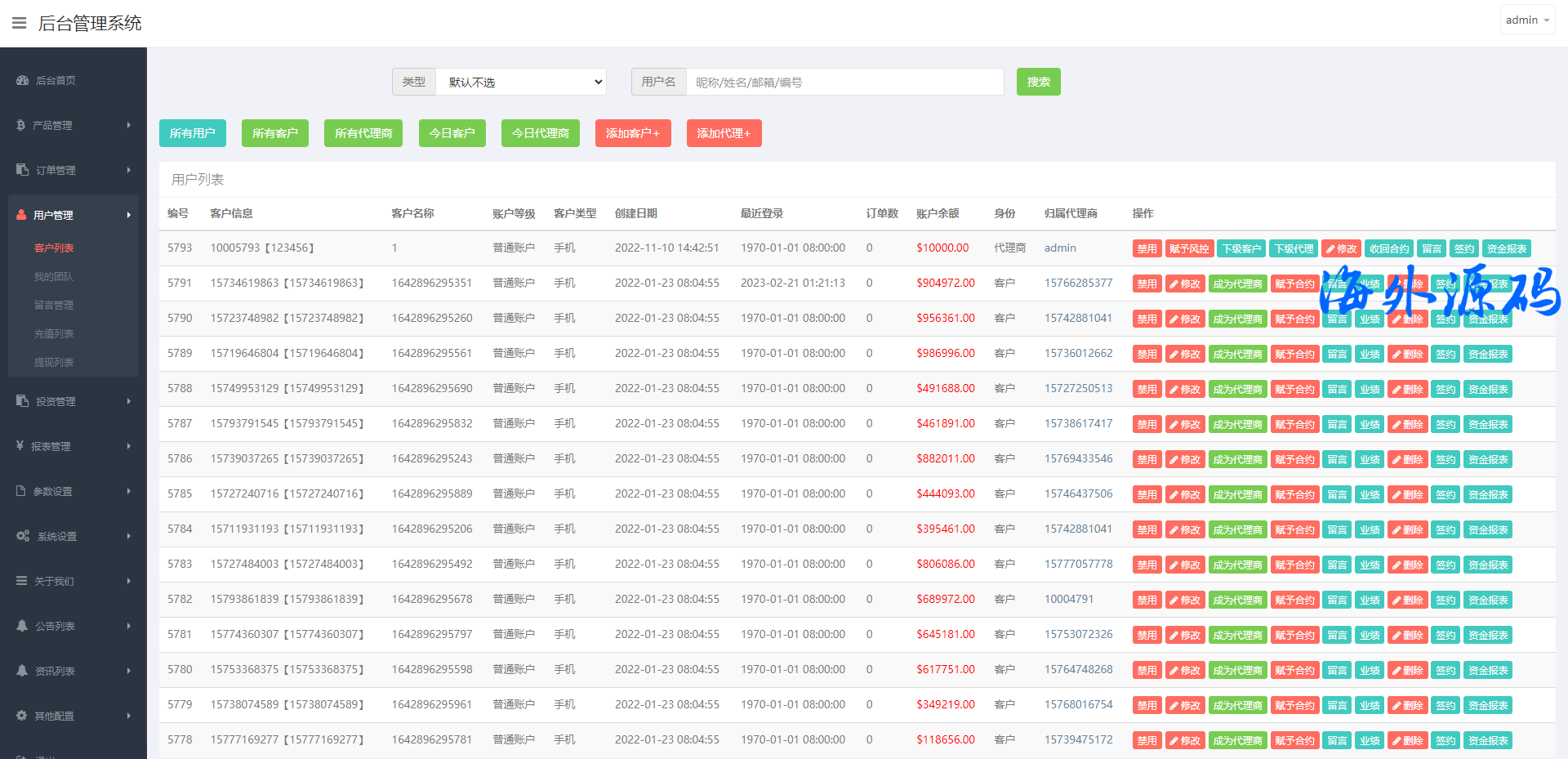The image size is (1568, 759).
Task: Expand the 订单管理 sidebar menu
Action: (x=73, y=170)
